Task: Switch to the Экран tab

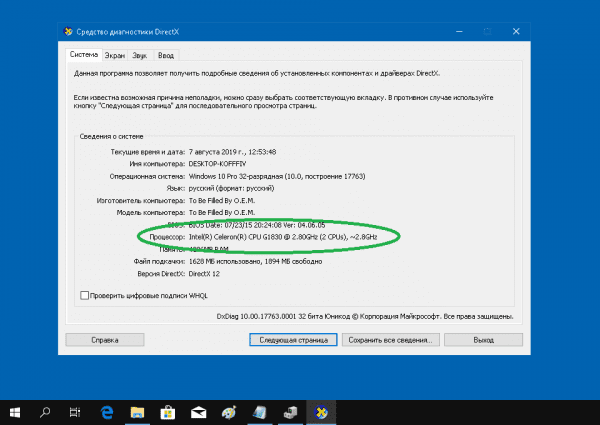Action: point(115,55)
